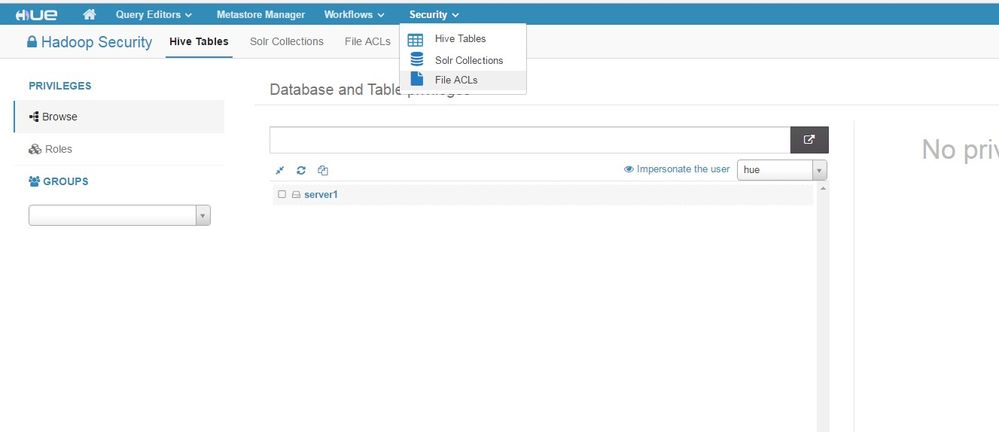Screen dimensions: 999x432
Task: Click the Hue logo
Action: (37, 14)
